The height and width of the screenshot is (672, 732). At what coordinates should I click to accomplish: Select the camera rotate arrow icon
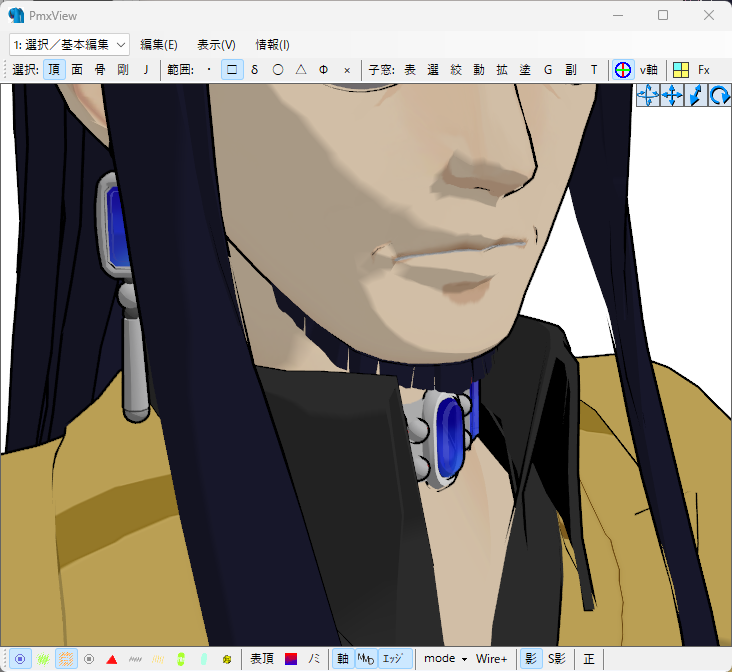(x=719, y=96)
